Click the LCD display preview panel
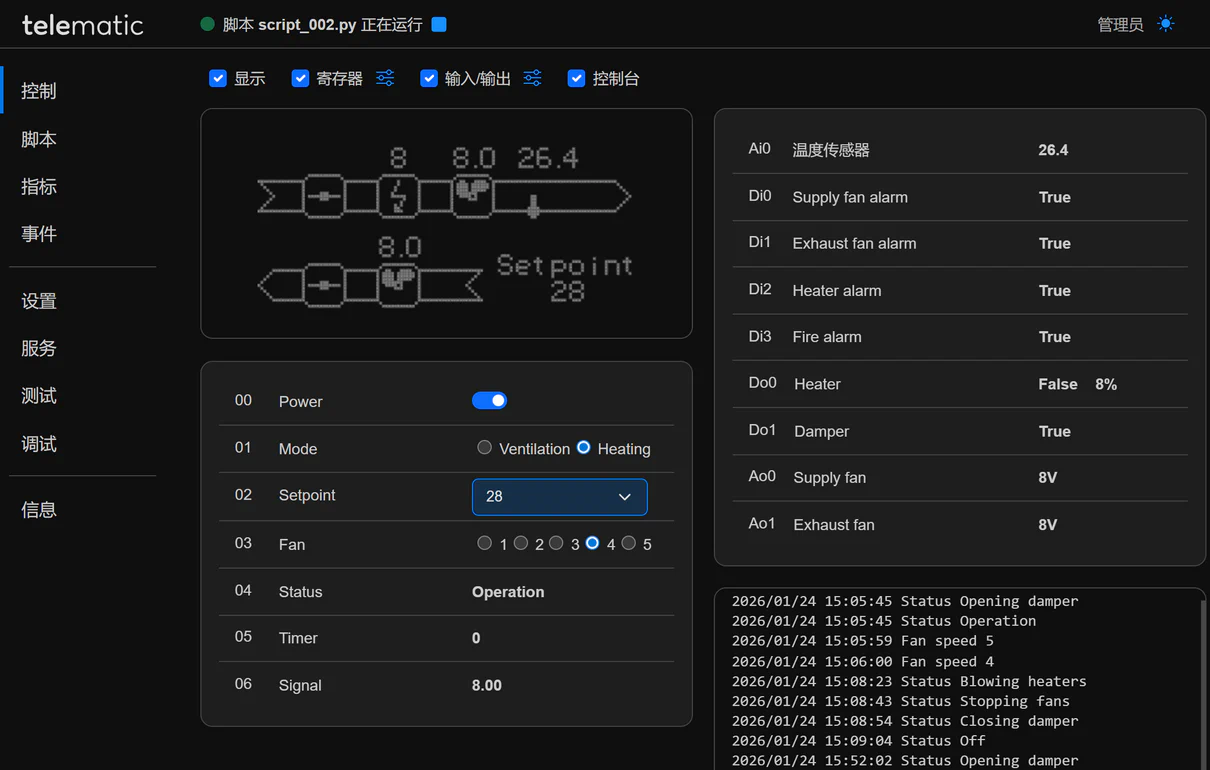Screen dimensions: 1210x770 [x=446, y=223]
